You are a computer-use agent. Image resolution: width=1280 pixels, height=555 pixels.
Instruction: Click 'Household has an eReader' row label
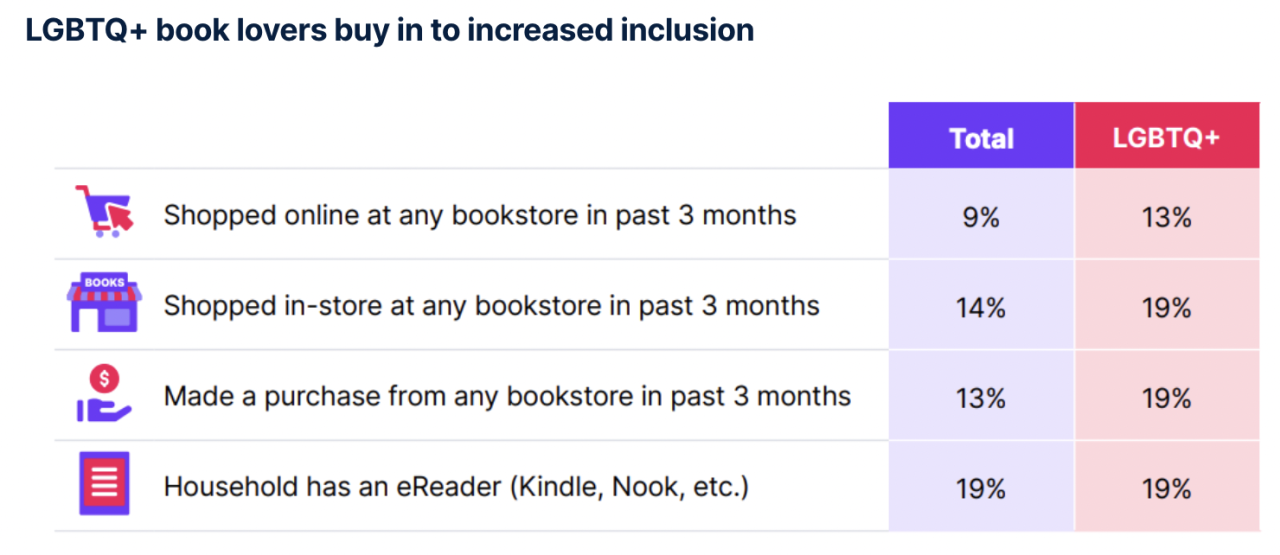[456, 487]
